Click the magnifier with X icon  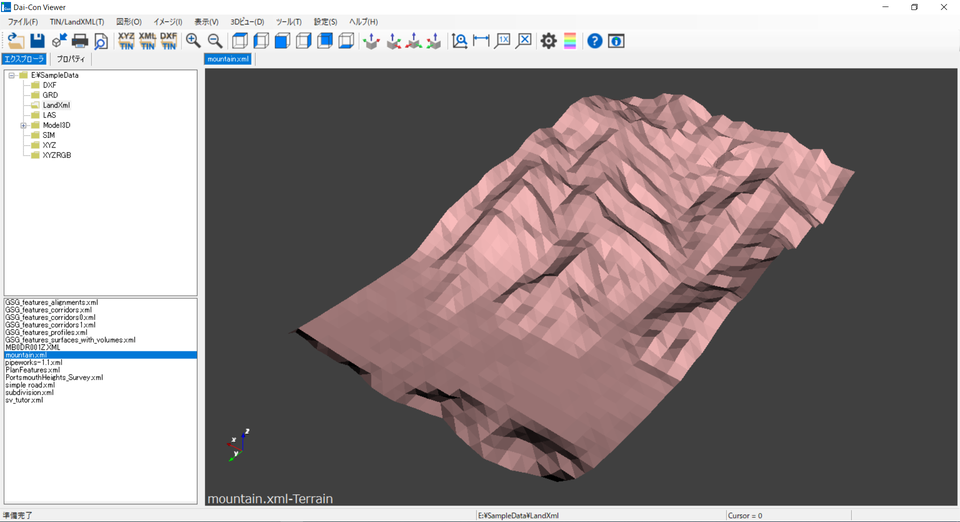pos(524,41)
